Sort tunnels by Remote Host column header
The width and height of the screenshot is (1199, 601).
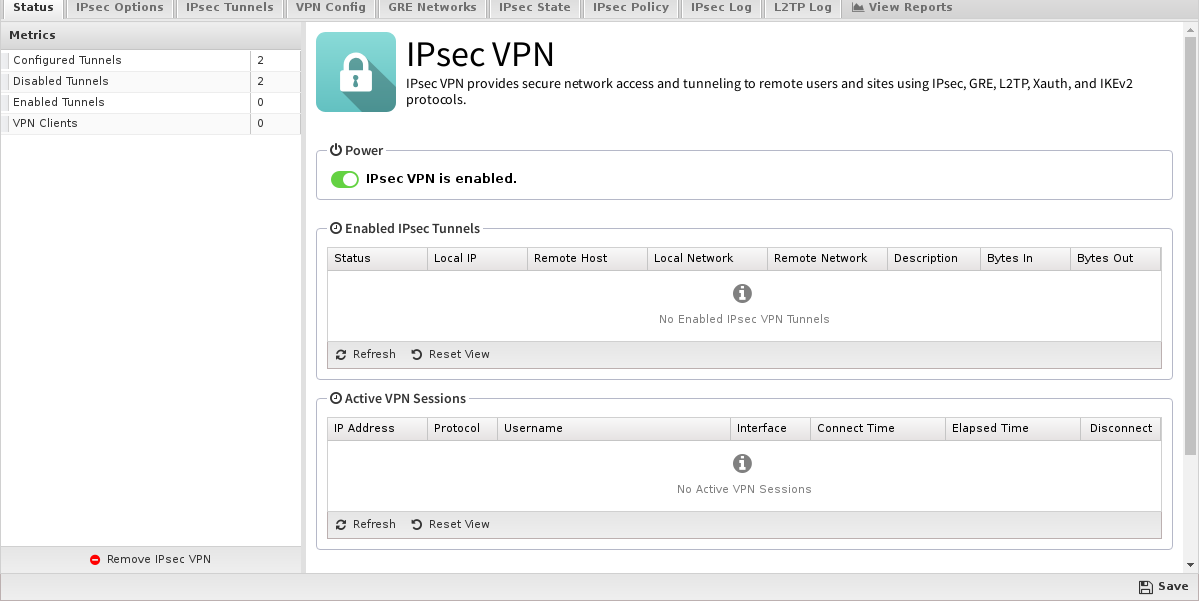[x=586, y=258]
